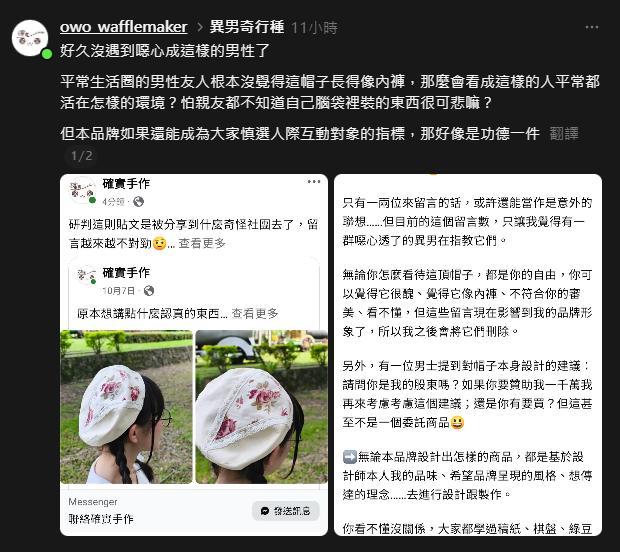Open the 異男奇行種 topic tag
Viewport: 620px width, 552px height.
(x=247, y=27)
